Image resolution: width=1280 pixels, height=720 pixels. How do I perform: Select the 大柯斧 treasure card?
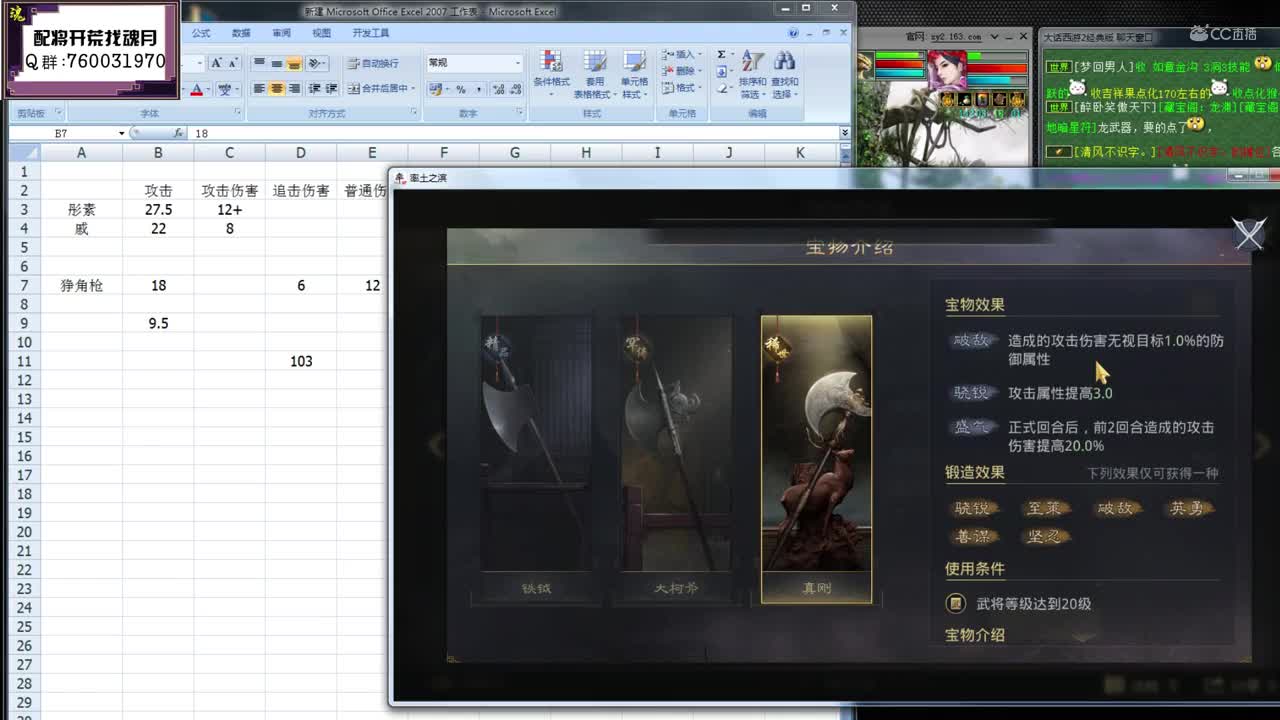676,459
